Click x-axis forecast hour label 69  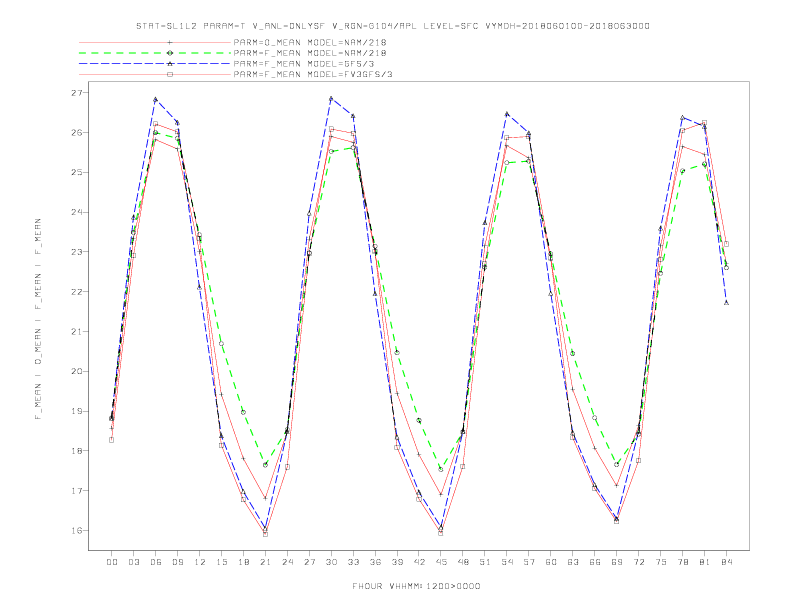pos(617,562)
